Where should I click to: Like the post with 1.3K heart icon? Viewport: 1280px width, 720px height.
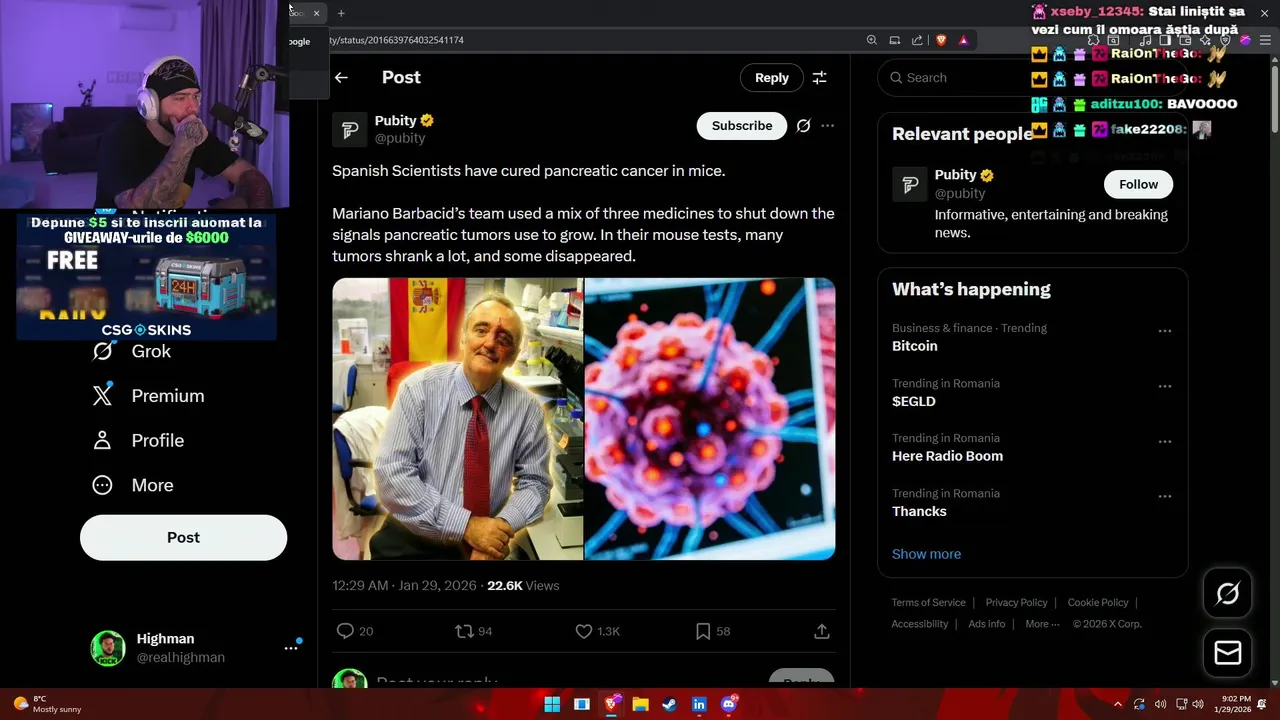pos(584,631)
